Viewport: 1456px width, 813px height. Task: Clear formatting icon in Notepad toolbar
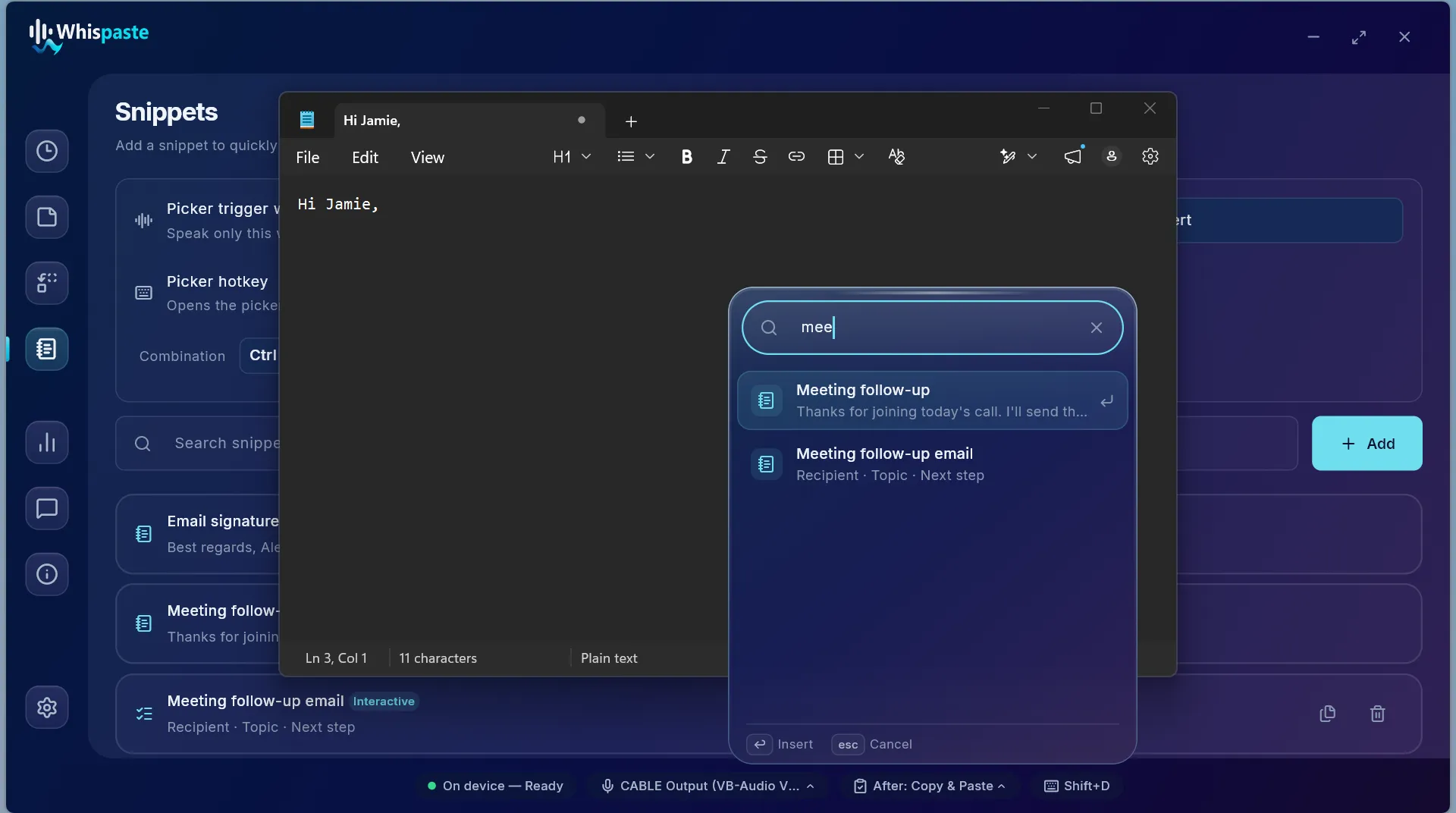click(896, 157)
